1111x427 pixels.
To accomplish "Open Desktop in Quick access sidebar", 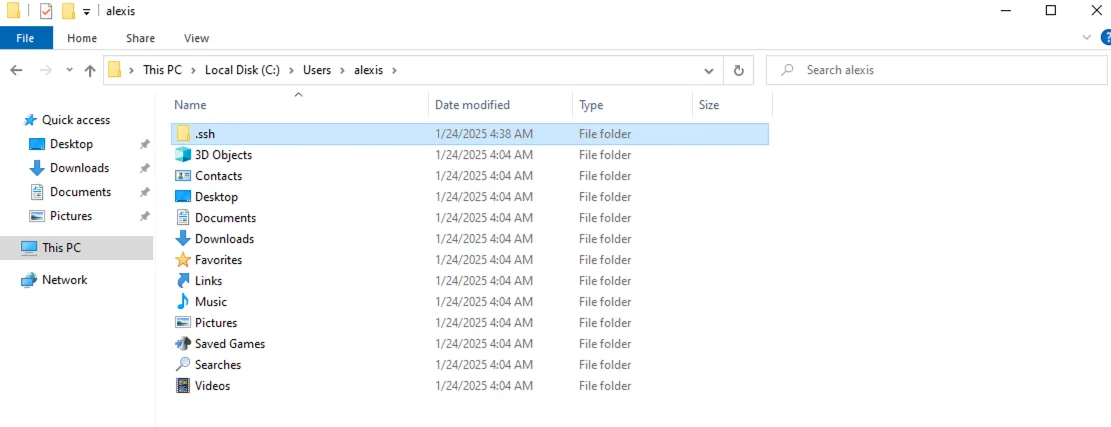I will click(x=71, y=144).
